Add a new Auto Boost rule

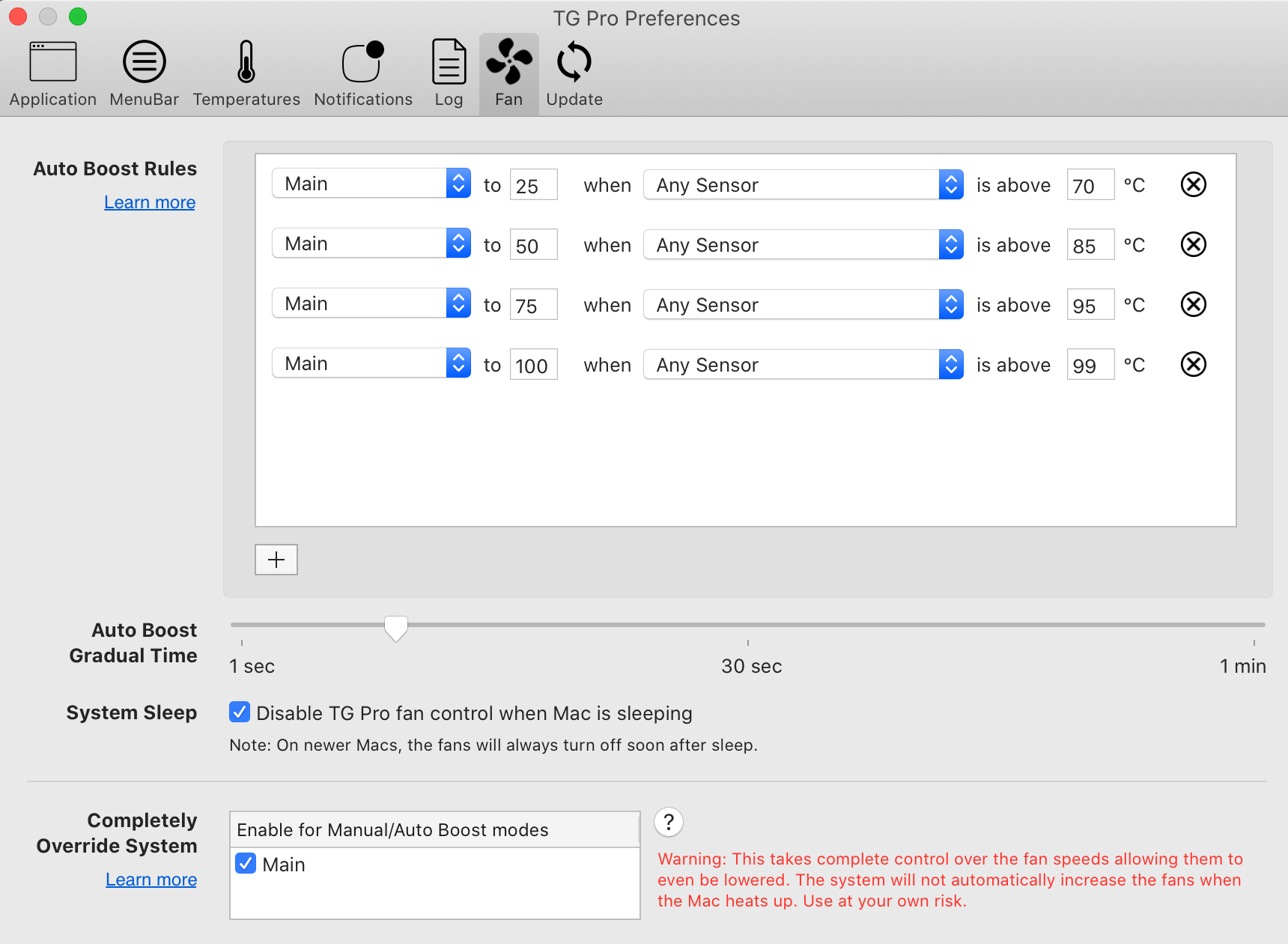(x=276, y=560)
